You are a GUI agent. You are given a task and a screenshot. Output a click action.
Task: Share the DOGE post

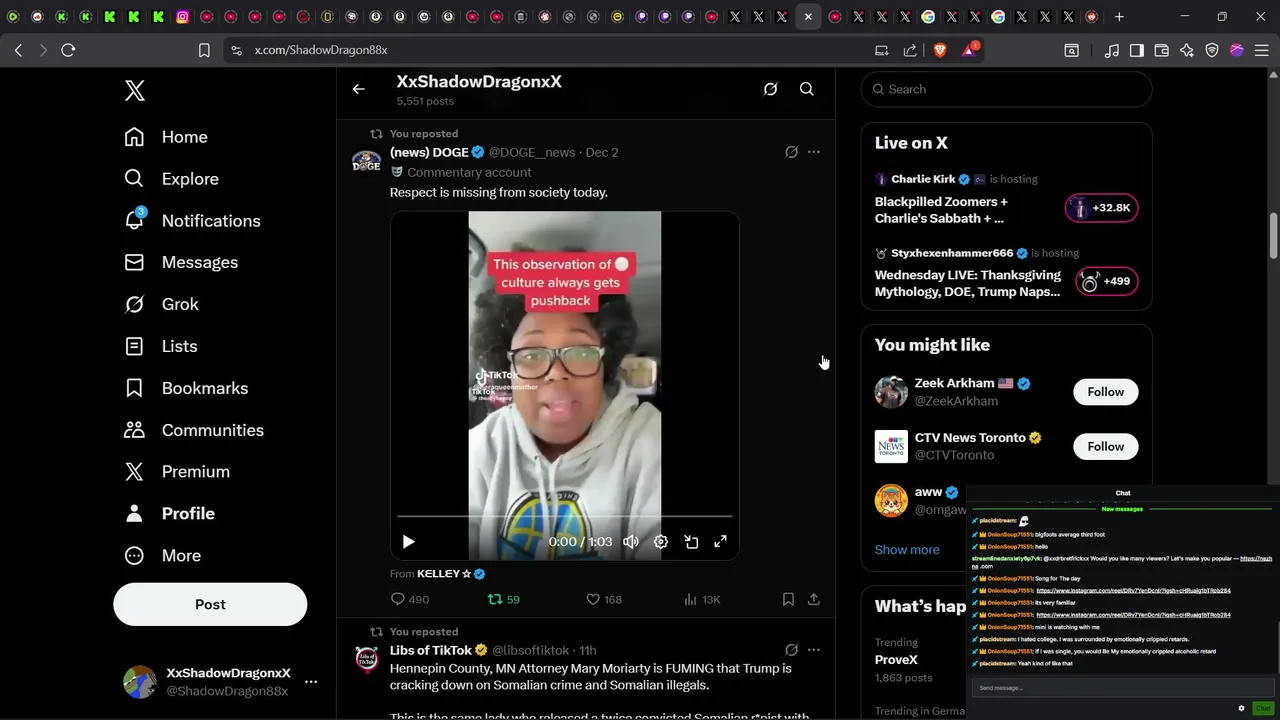point(814,599)
